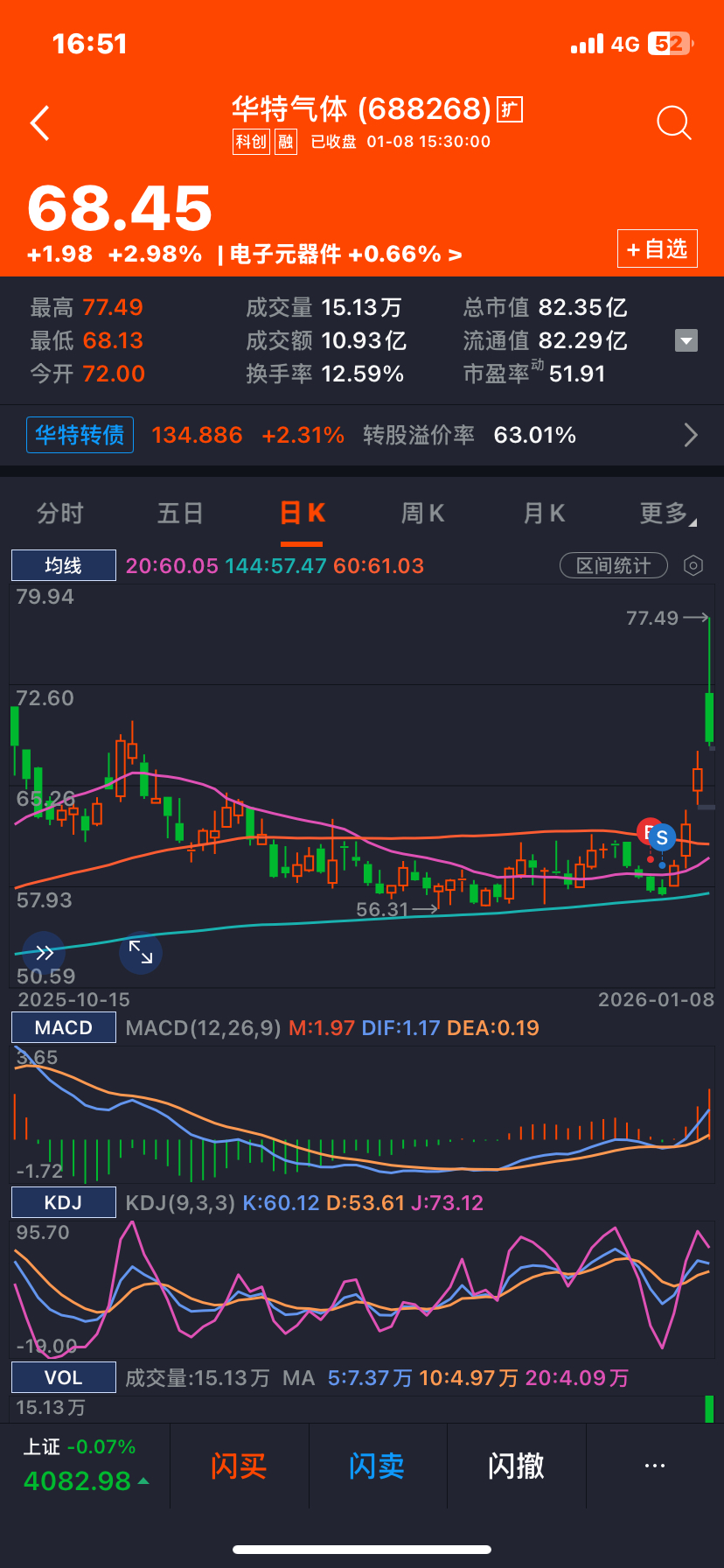Tap current price 68.45
Screen dimensions: 724x1568
click(x=120, y=209)
